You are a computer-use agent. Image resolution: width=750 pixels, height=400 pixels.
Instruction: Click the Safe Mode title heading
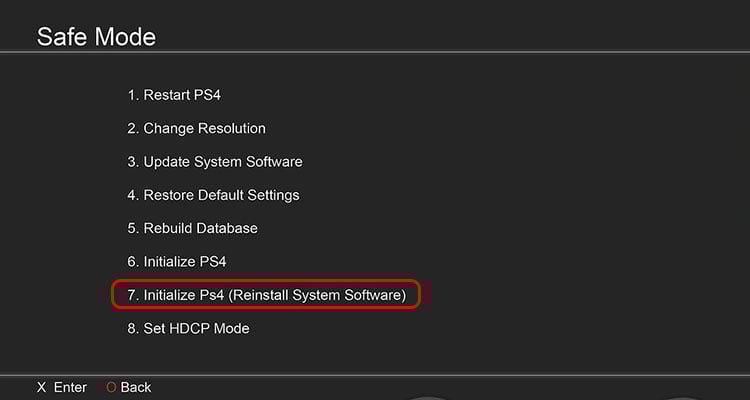click(x=96, y=37)
